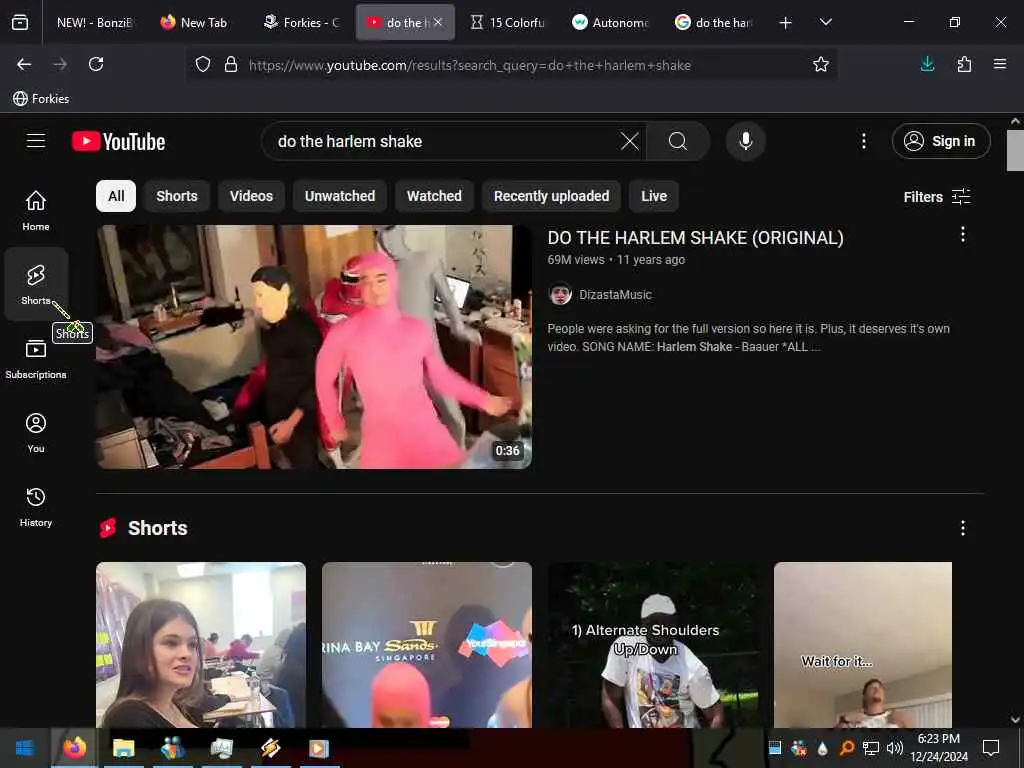
Task: Switch to the 15 Colorfu tab
Action: (508, 22)
